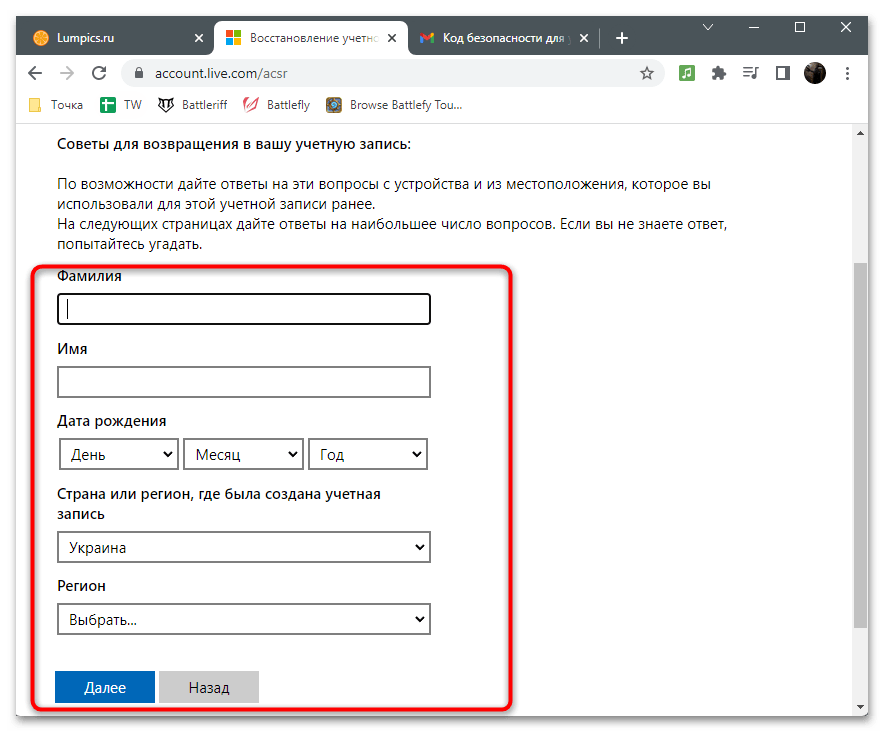The width and height of the screenshot is (884, 732).
Task: Minimize the Chrome window
Action: (754, 27)
